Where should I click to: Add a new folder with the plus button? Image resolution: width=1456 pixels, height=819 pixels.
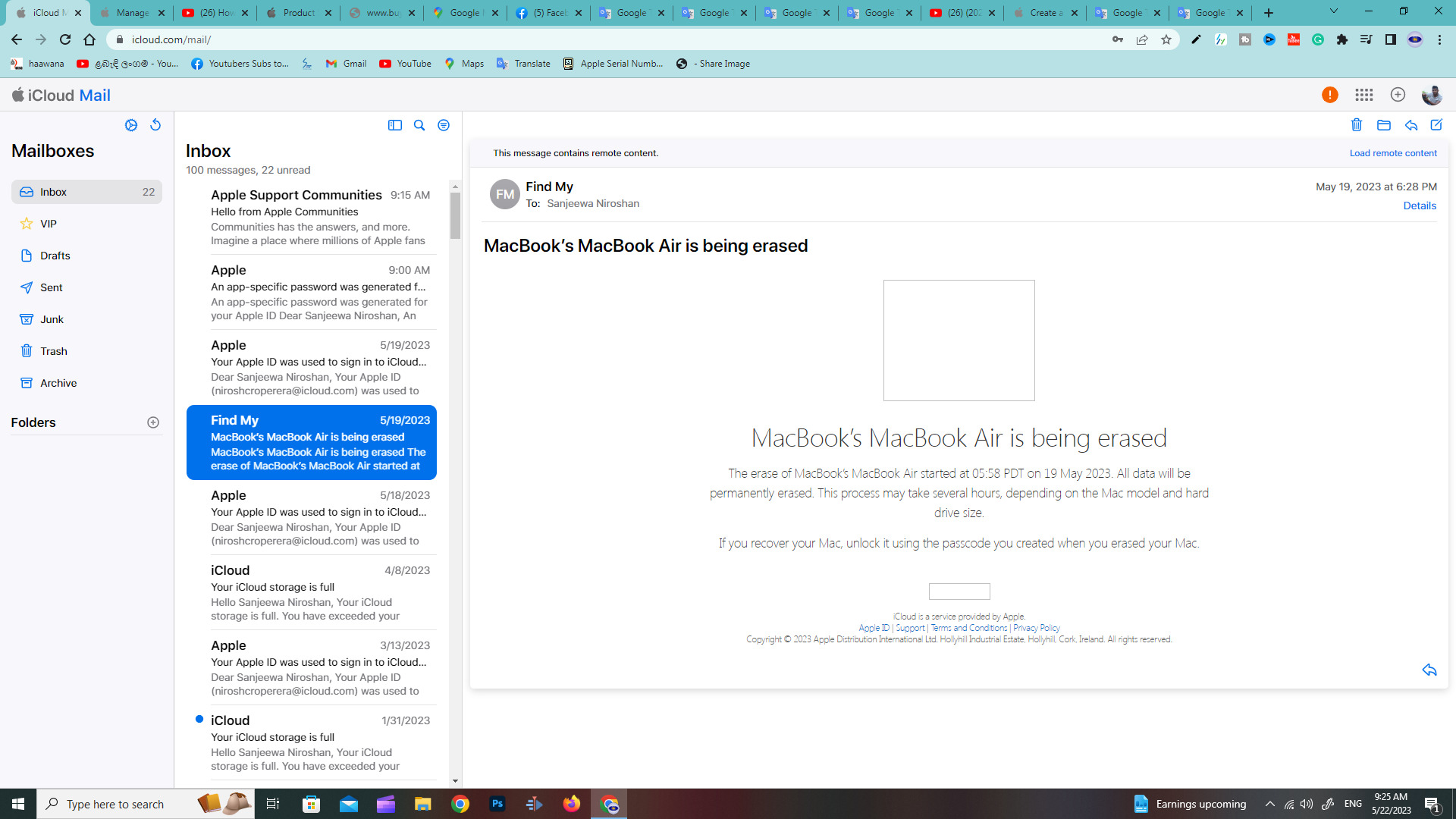tap(153, 422)
